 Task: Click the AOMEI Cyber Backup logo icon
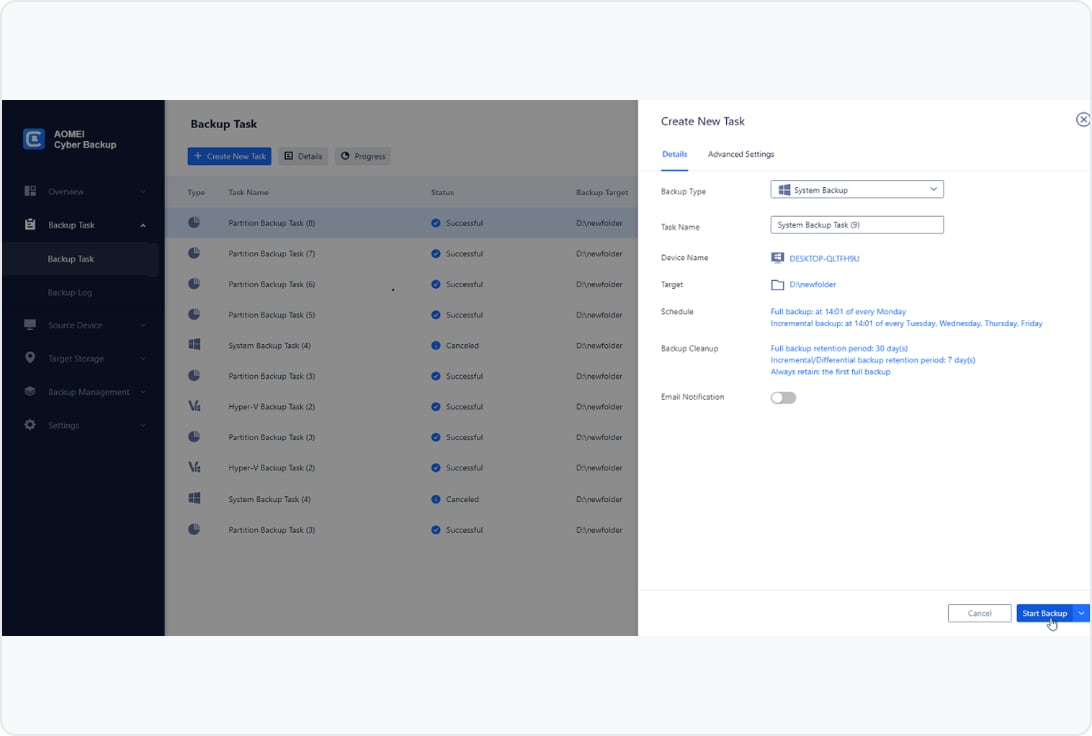pos(34,139)
